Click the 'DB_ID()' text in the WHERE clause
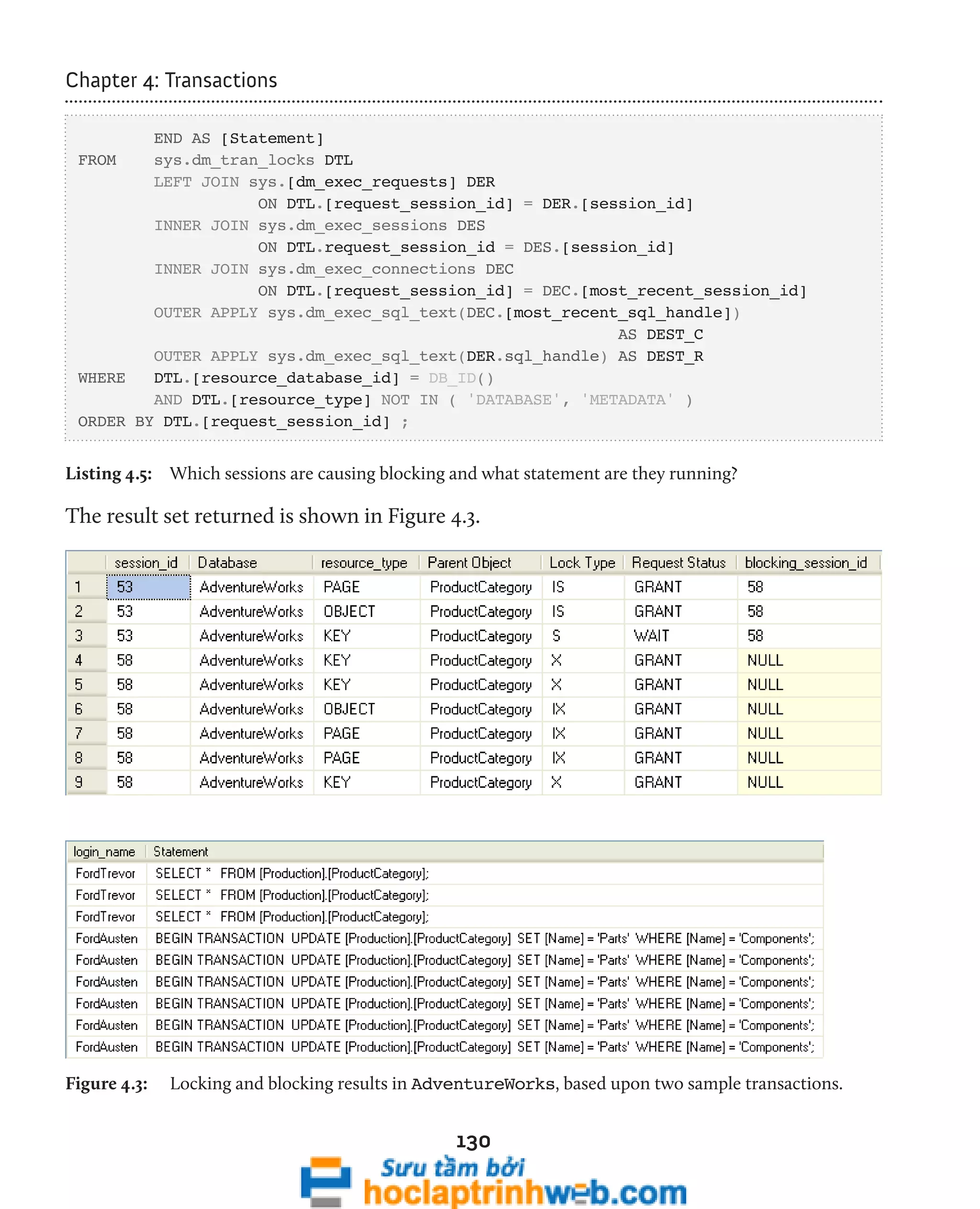 (461, 378)
